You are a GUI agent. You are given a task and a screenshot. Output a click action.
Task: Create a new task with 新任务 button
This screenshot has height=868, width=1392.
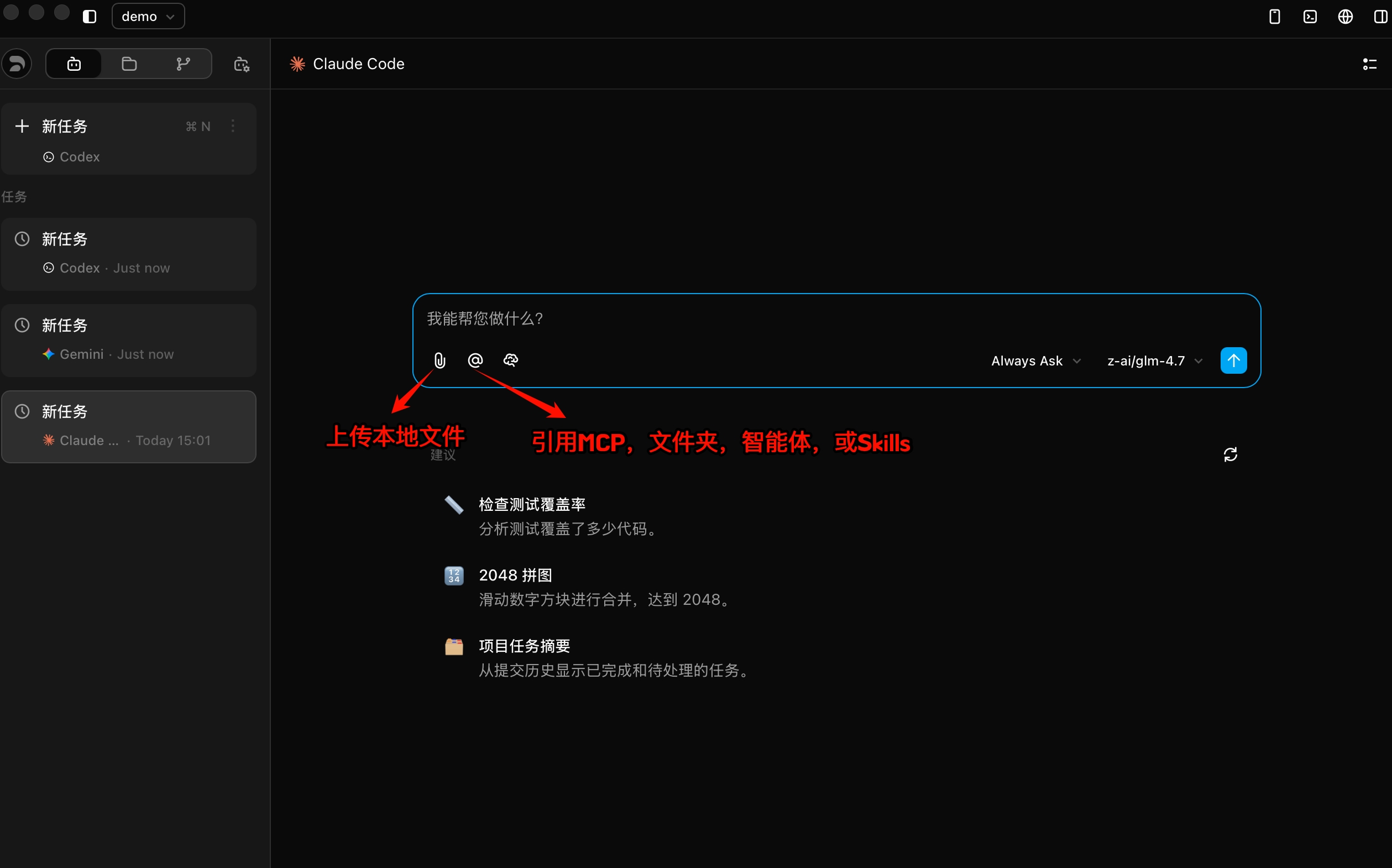[x=64, y=126]
